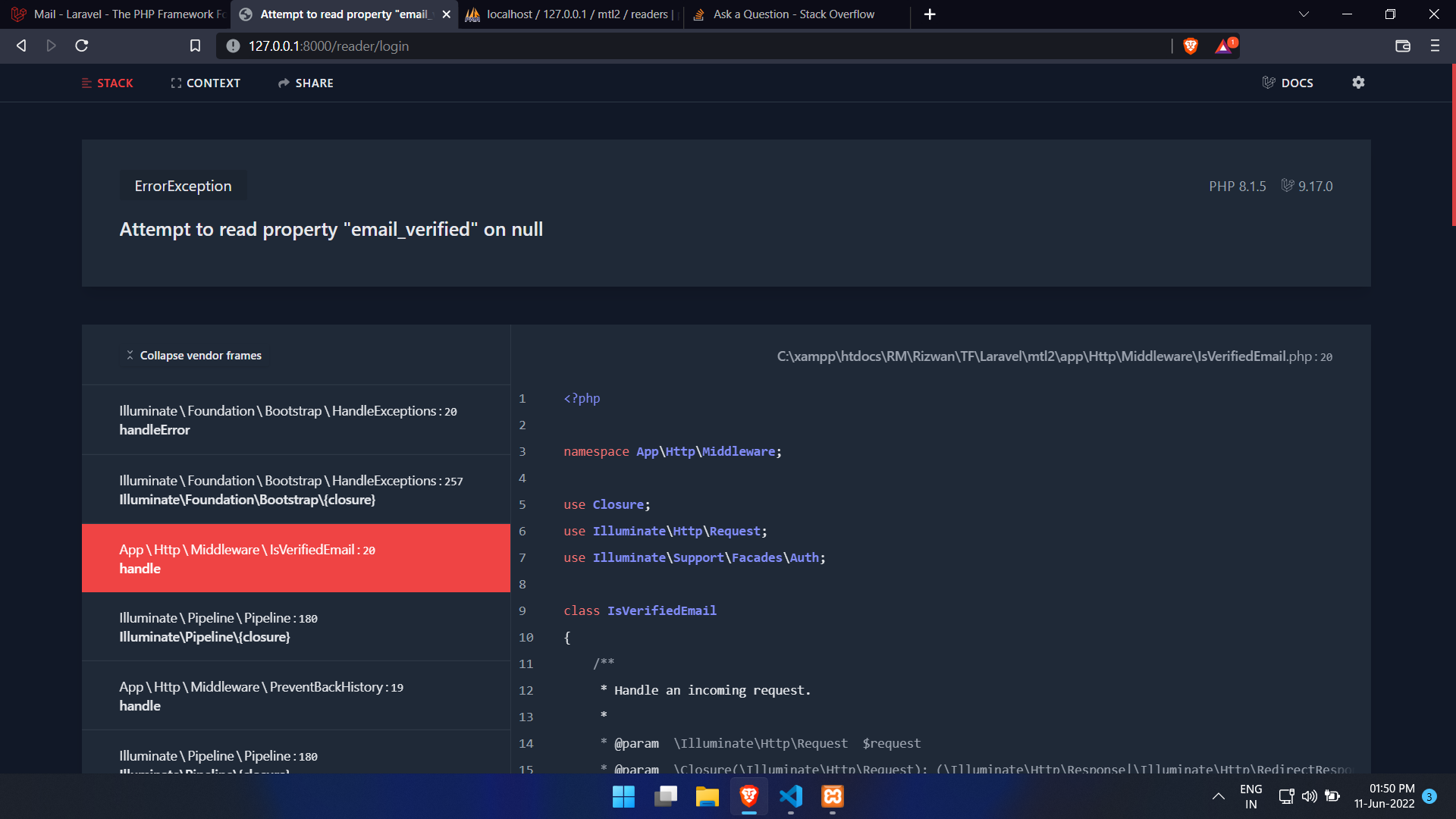1456x819 pixels.
Task: Click the 'use Closure;' code line
Action: pyautogui.click(x=607, y=504)
